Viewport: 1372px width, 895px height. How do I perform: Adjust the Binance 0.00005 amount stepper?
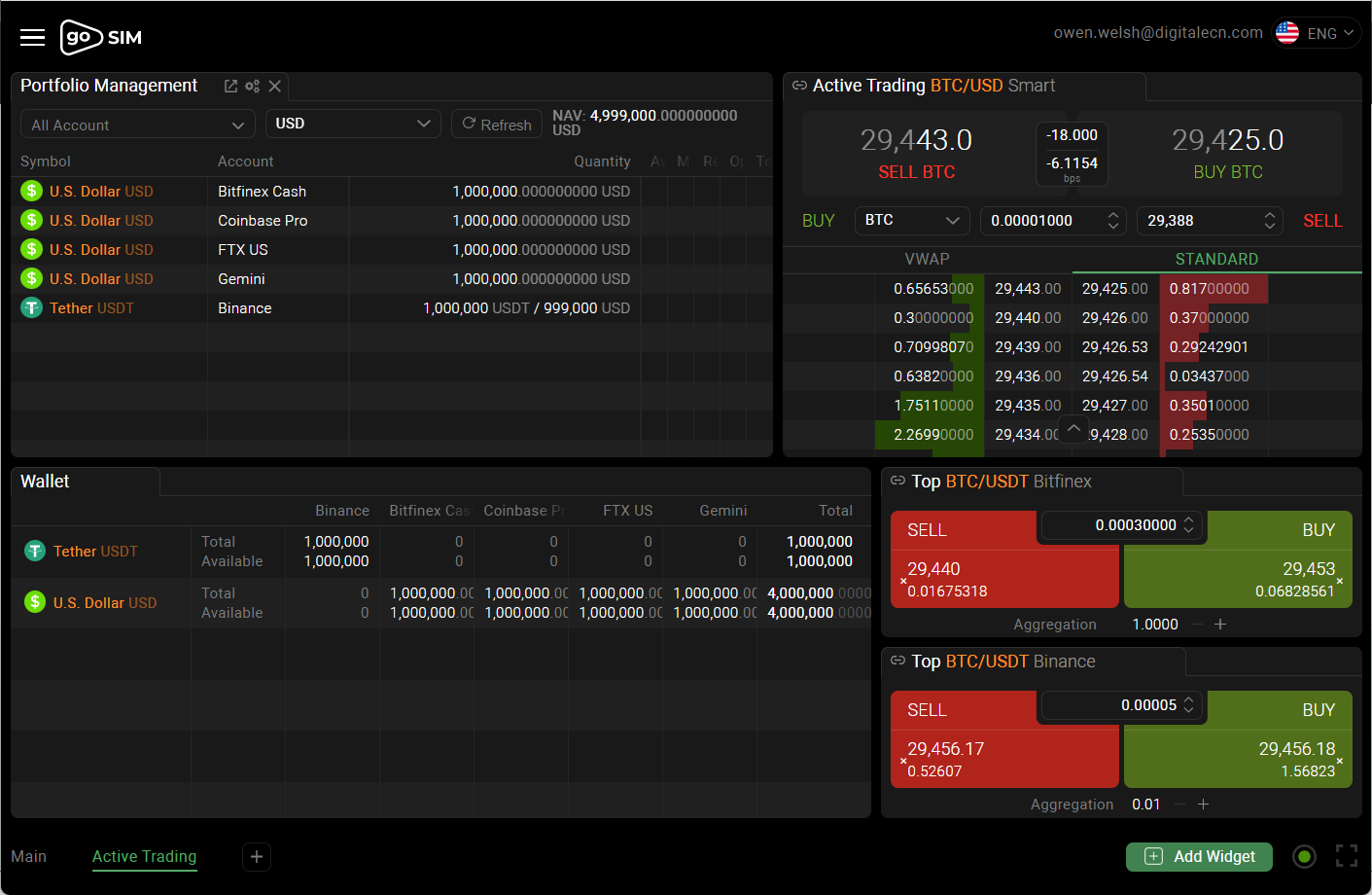coord(1188,705)
